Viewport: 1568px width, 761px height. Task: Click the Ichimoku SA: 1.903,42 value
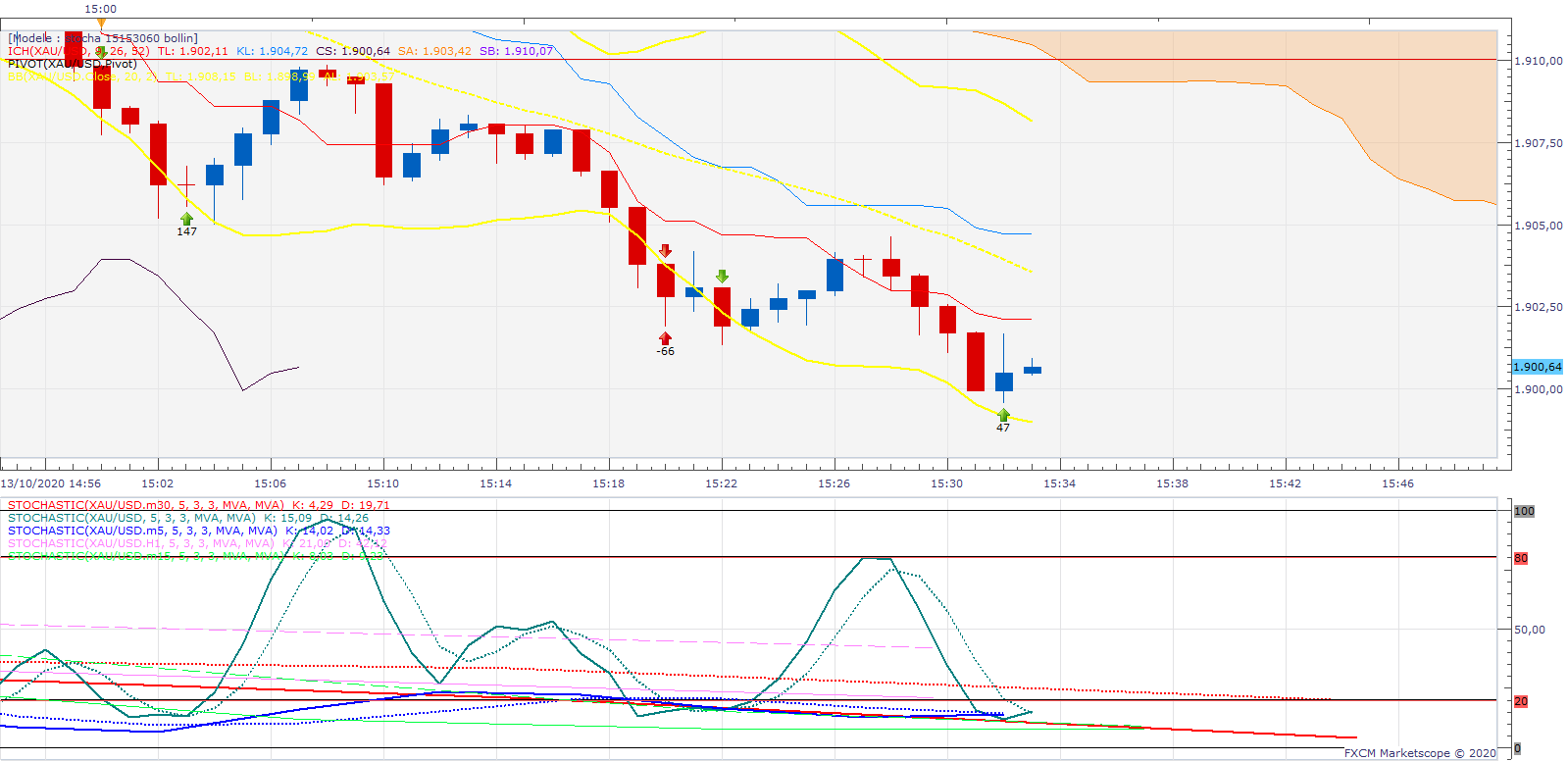pyautogui.click(x=434, y=51)
